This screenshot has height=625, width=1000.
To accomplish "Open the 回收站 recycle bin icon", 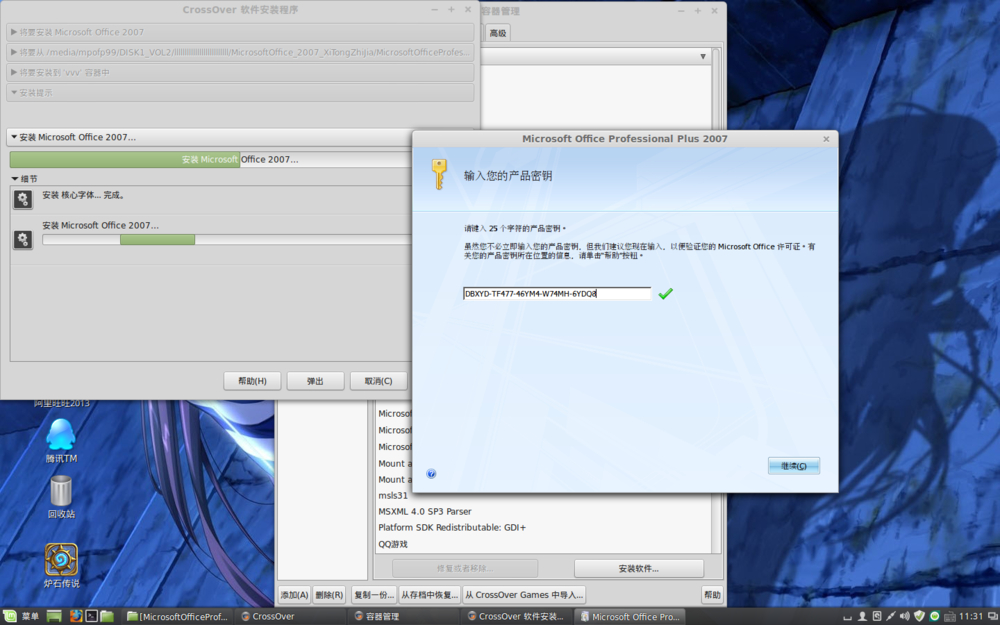I will coord(61,497).
